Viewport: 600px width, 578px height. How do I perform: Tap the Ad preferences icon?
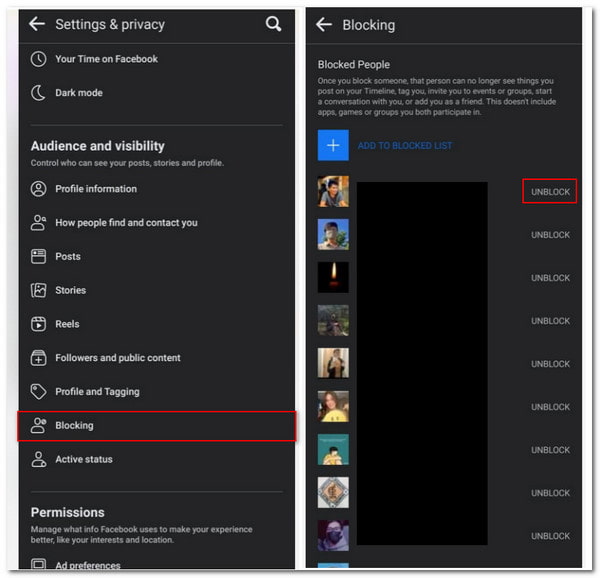[x=38, y=564]
